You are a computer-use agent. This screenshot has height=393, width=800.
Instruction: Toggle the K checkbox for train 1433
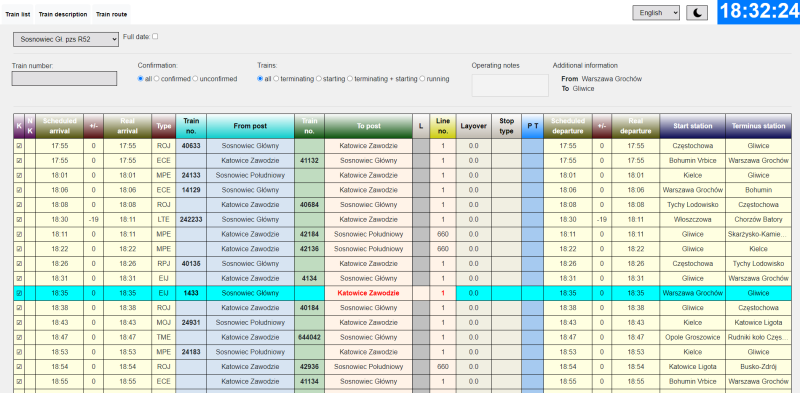pos(19,293)
